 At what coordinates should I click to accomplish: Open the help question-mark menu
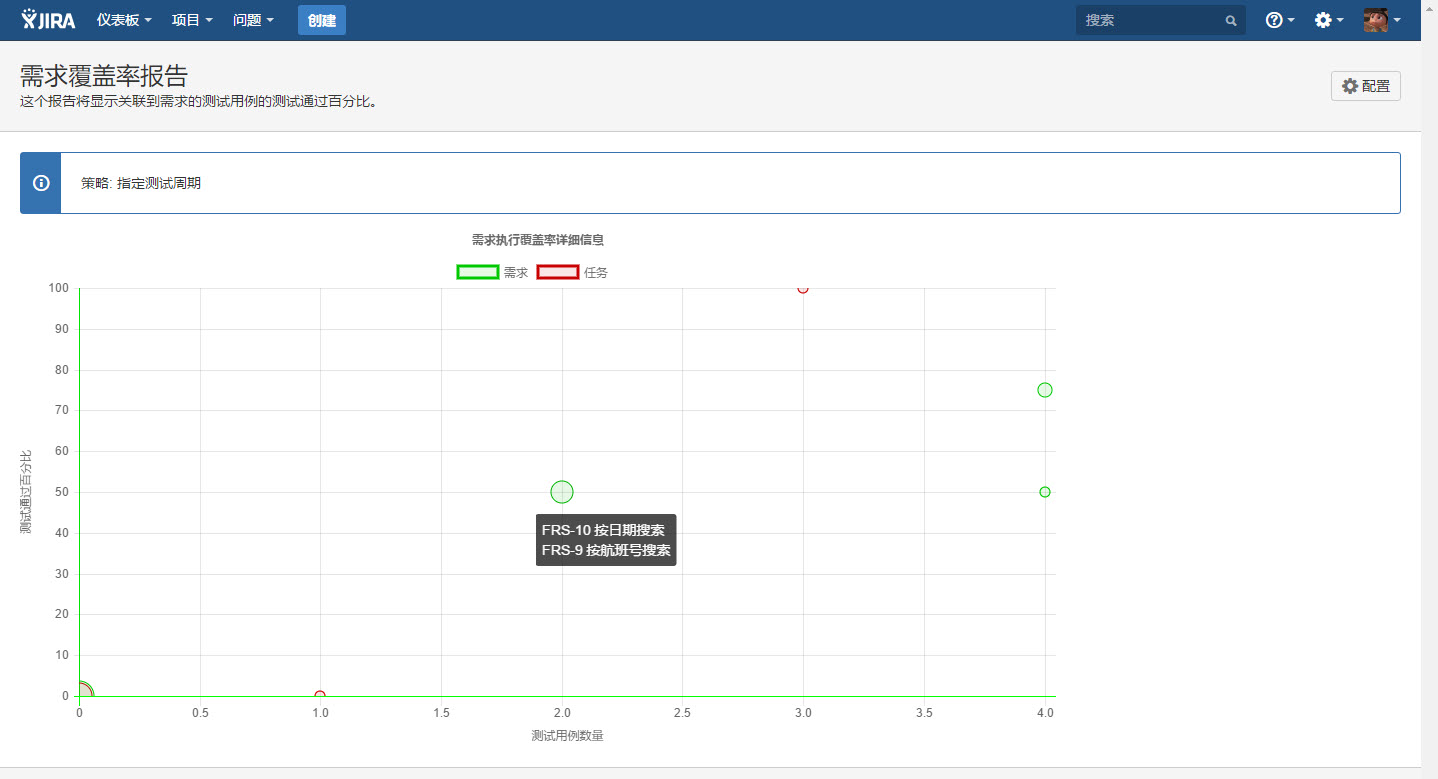[x=1280, y=20]
